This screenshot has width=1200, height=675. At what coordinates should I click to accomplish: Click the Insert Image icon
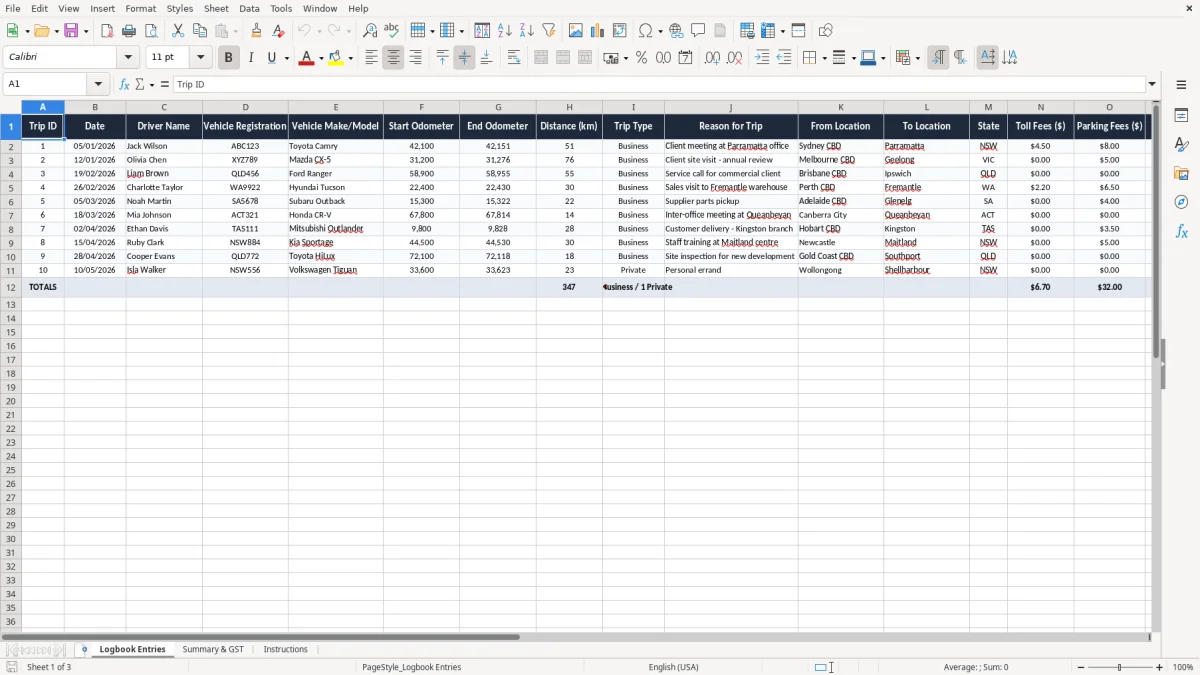click(x=576, y=31)
